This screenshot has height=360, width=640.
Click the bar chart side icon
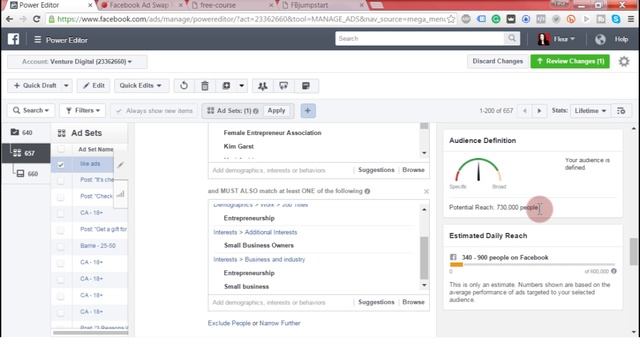(x=120, y=194)
